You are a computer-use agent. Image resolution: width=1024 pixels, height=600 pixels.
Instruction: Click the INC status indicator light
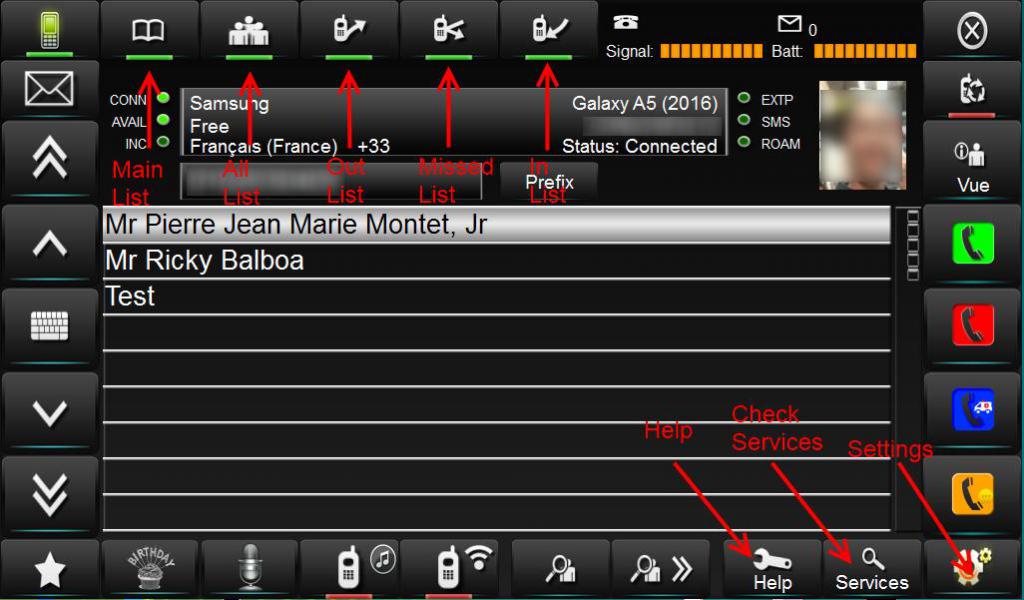pos(163,141)
